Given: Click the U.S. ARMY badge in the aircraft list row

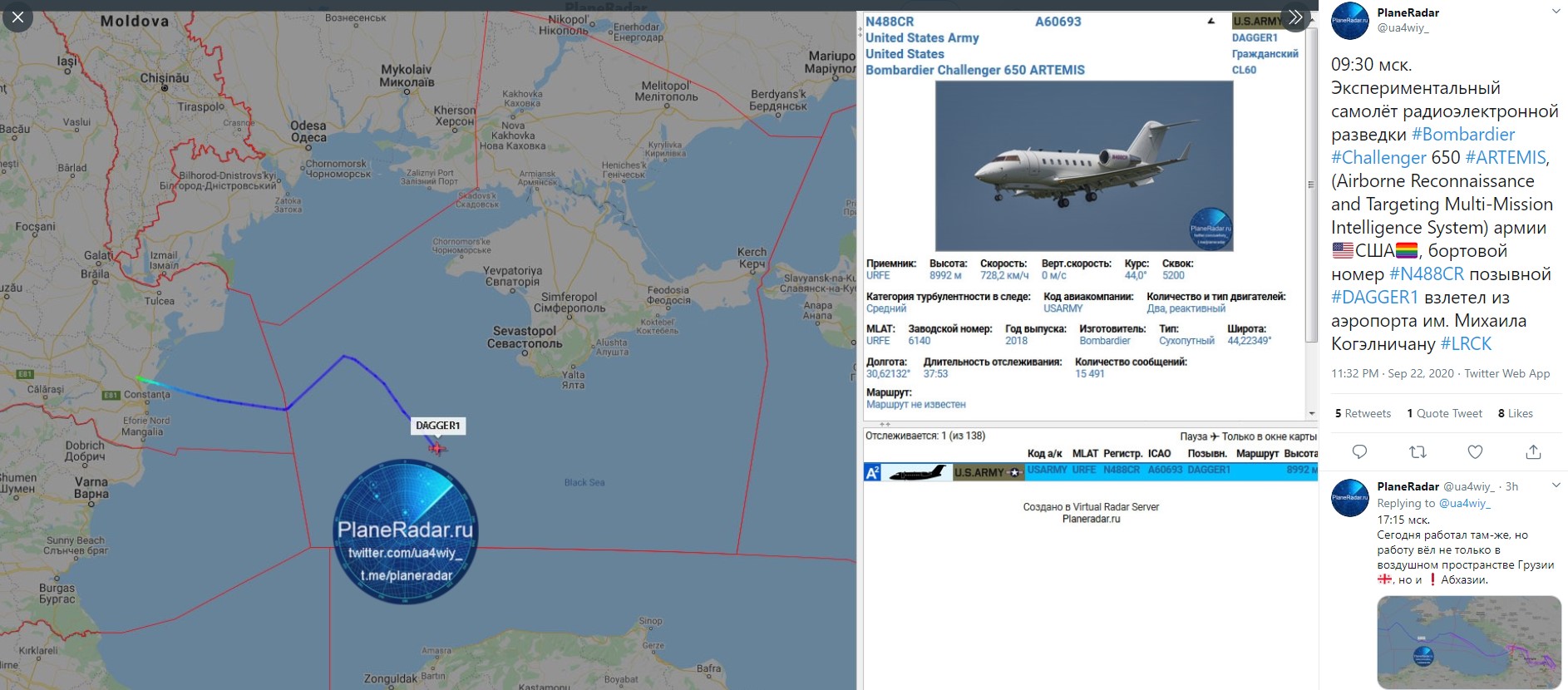Looking at the screenshot, I should pos(989,473).
